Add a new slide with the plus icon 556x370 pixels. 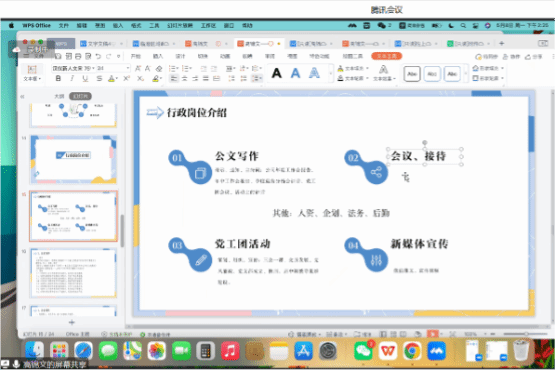(72, 322)
